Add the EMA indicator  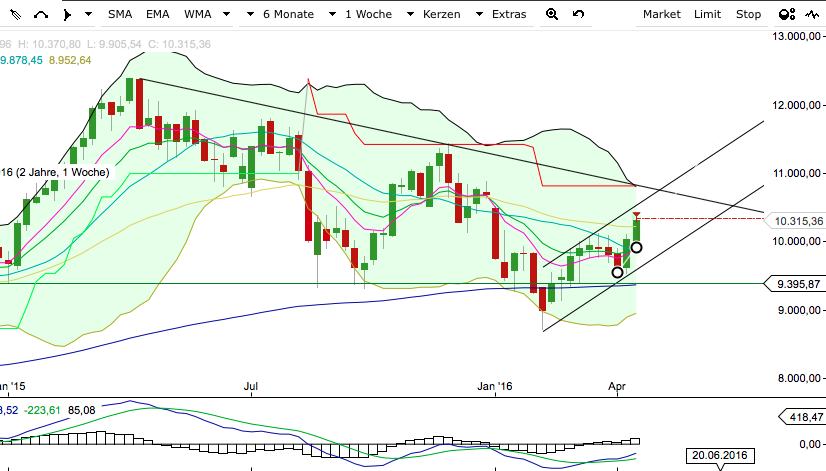[x=158, y=14]
